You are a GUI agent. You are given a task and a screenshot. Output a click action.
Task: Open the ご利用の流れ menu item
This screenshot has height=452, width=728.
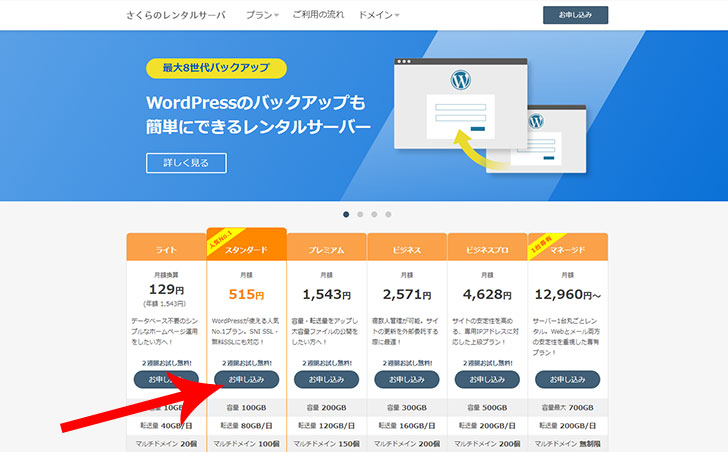[x=318, y=15]
